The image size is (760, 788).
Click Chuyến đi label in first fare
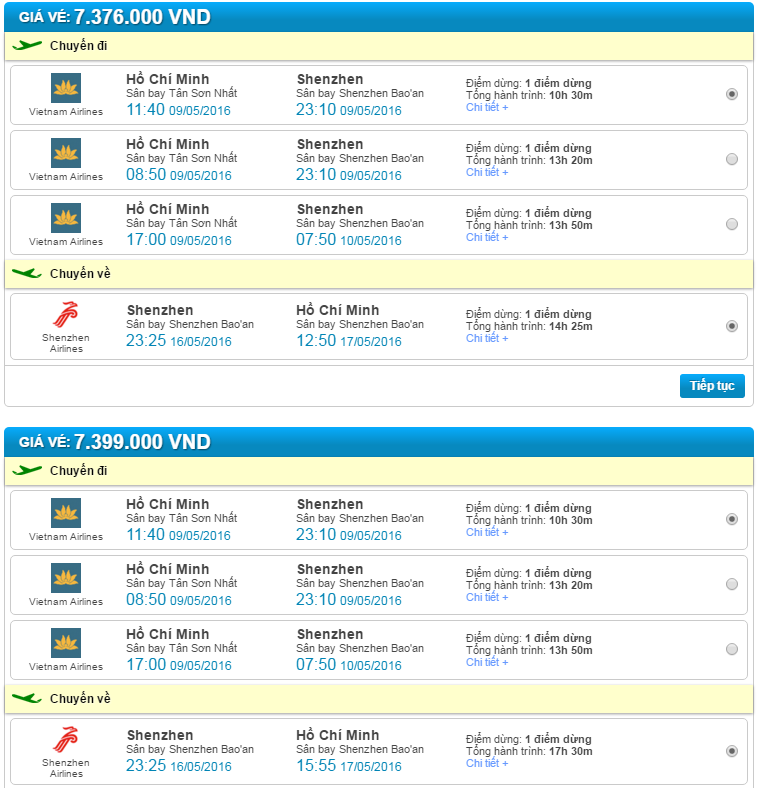78,46
